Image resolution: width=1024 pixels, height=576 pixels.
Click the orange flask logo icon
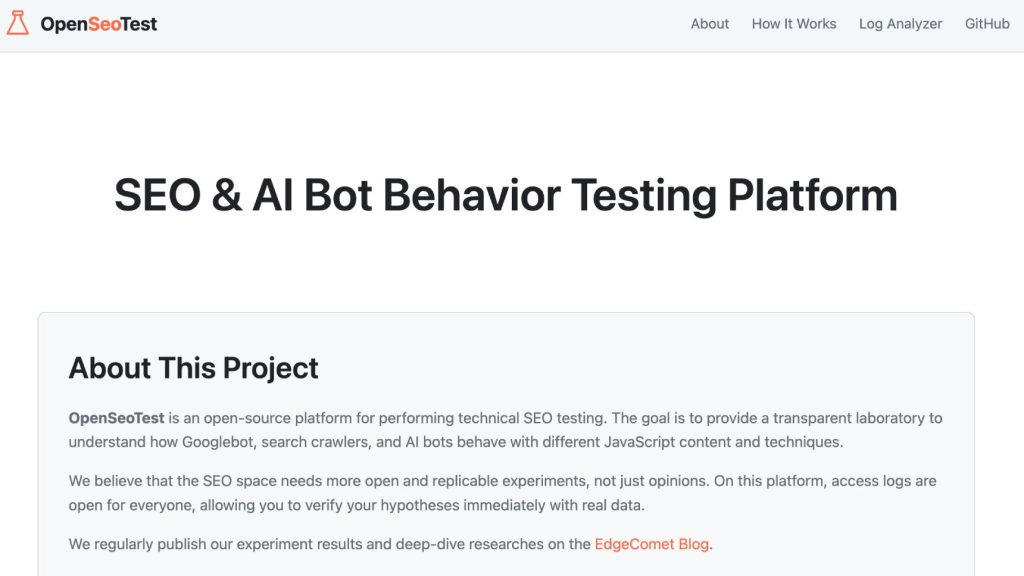coord(18,24)
